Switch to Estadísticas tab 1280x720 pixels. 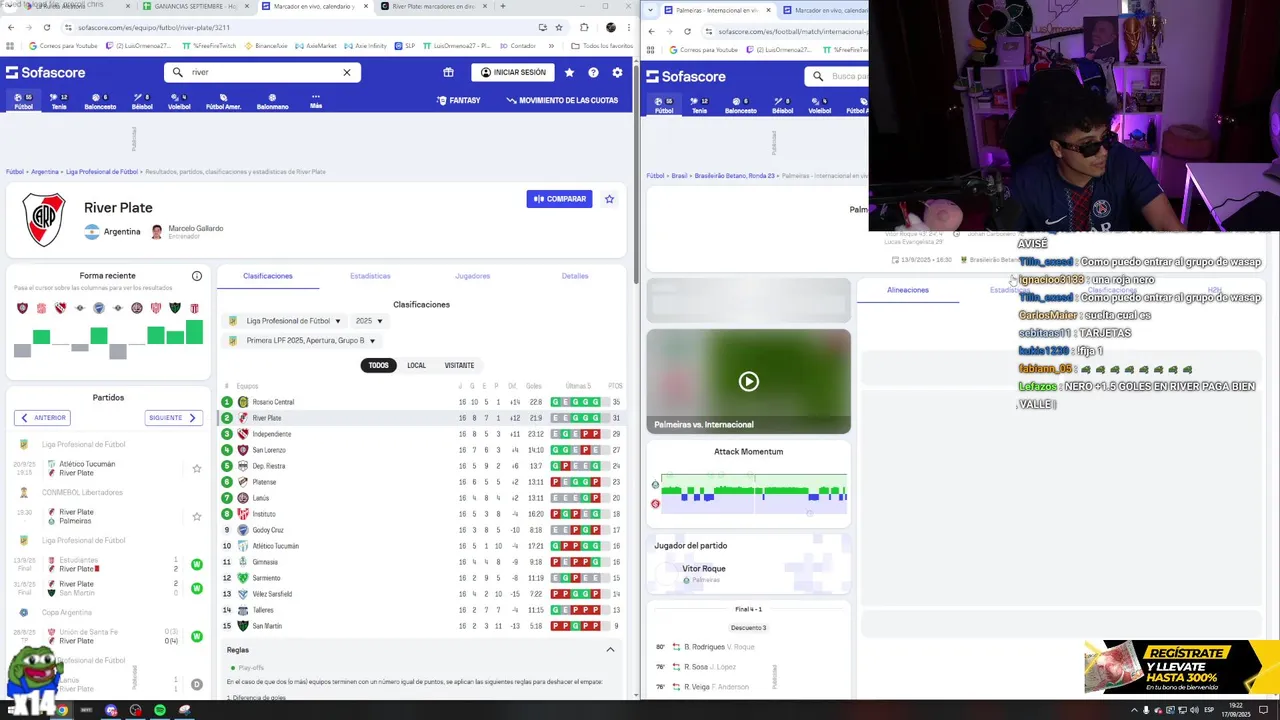point(370,276)
